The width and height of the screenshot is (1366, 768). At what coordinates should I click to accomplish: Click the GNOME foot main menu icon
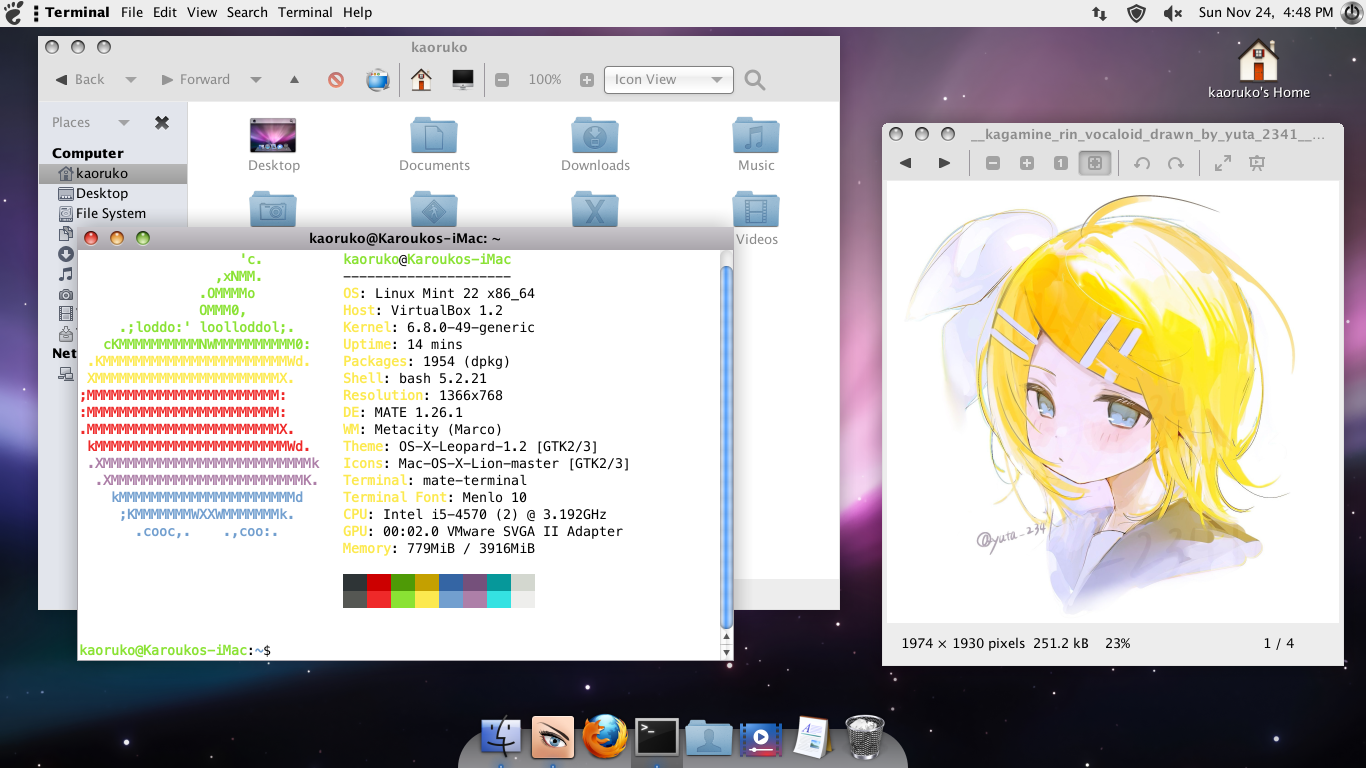pyautogui.click(x=14, y=12)
